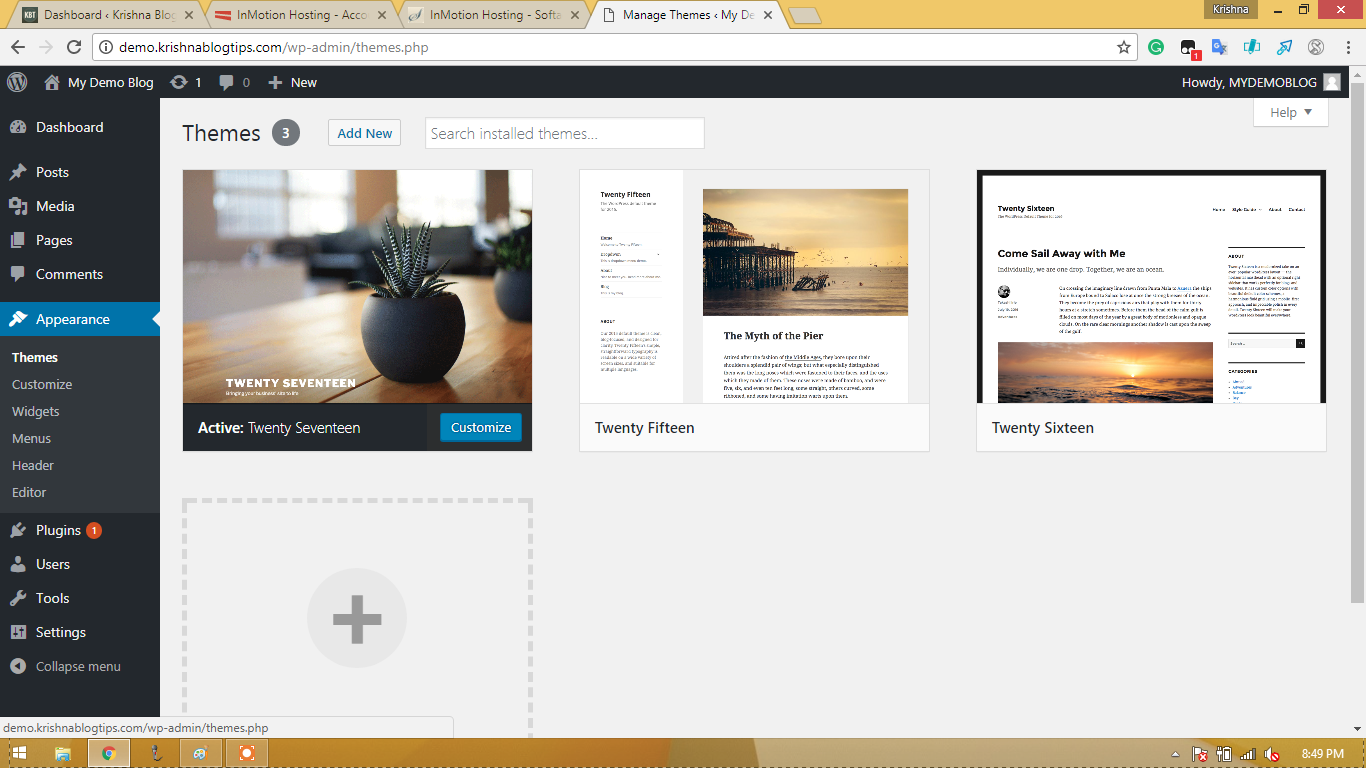
Task: Switch to the Dashboard Krishna Blog tab
Action: coord(108,15)
